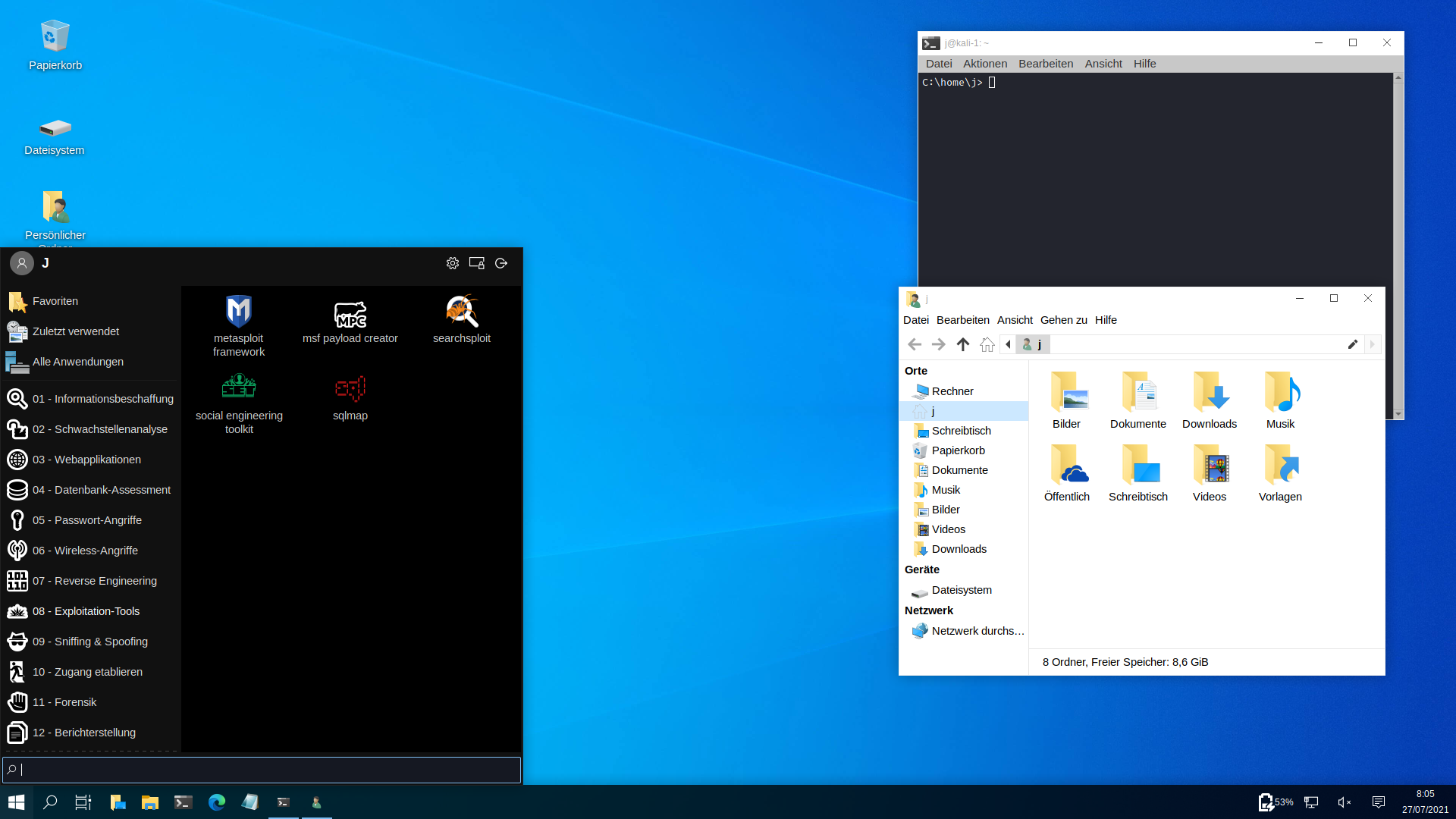The image size is (1456, 819).
Task: Toggle muted volume tray icon
Action: 1344,802
